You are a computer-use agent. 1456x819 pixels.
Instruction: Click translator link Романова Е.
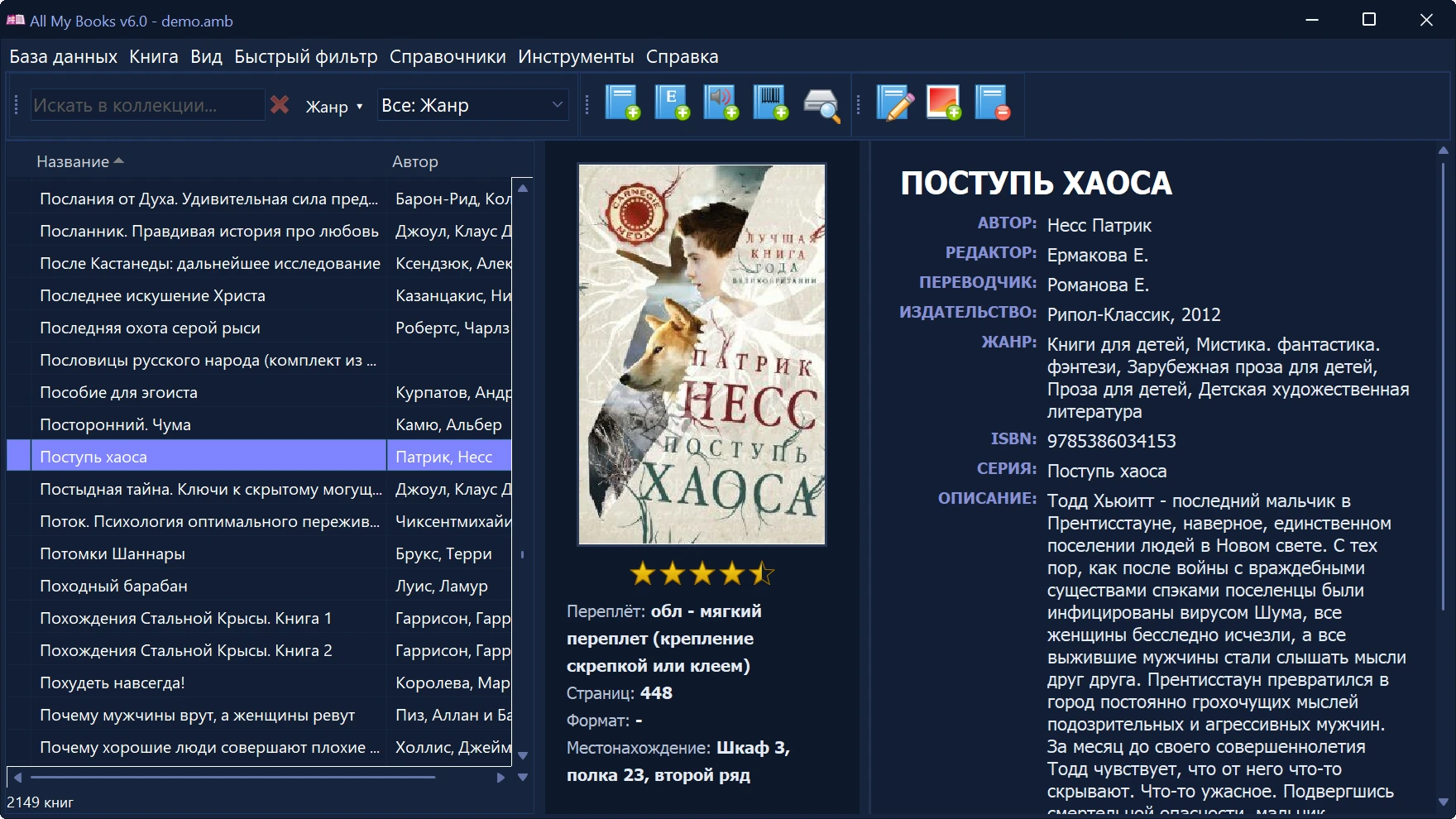(x=1098, y=285)
